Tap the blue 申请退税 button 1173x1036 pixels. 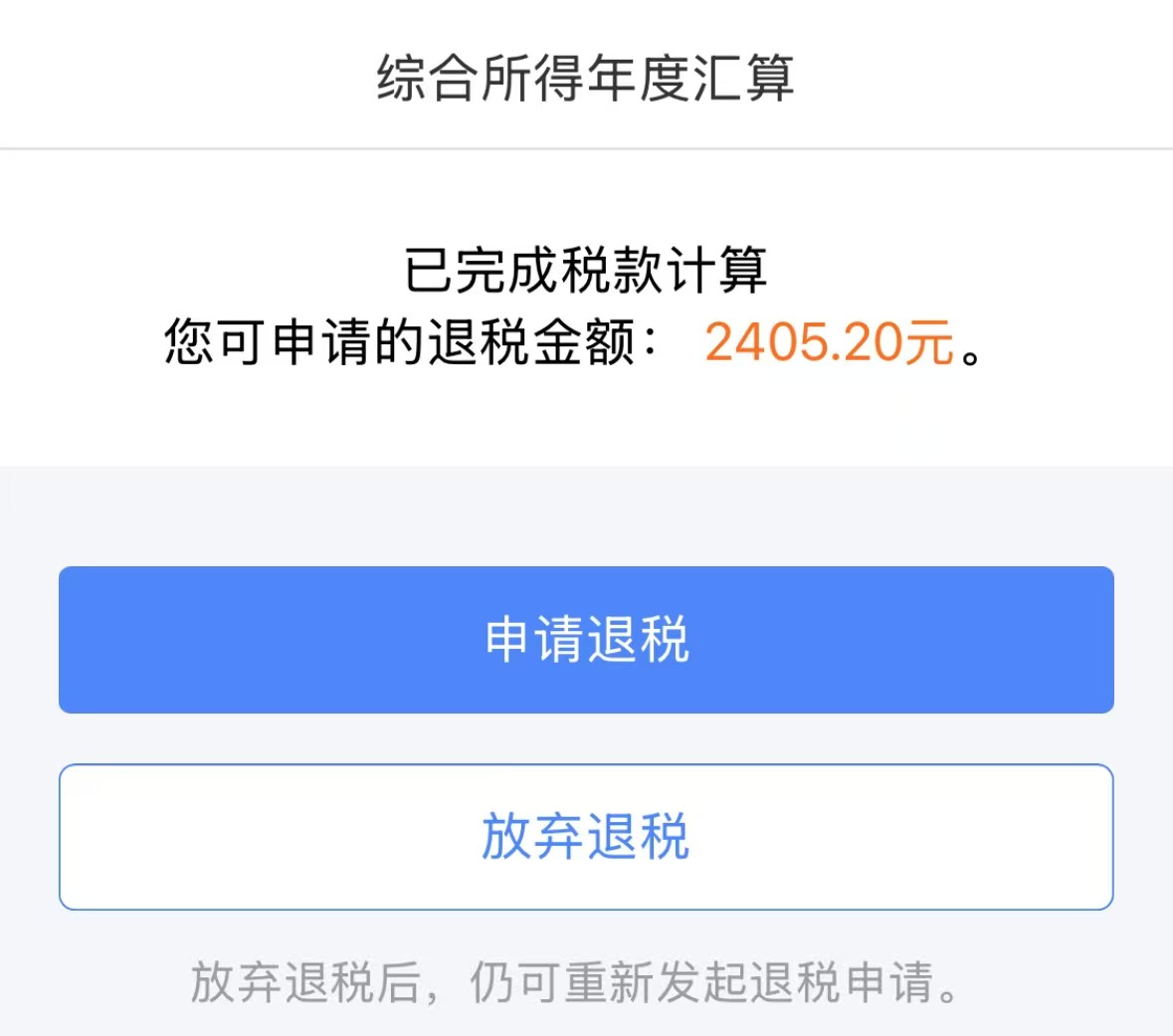587,640
